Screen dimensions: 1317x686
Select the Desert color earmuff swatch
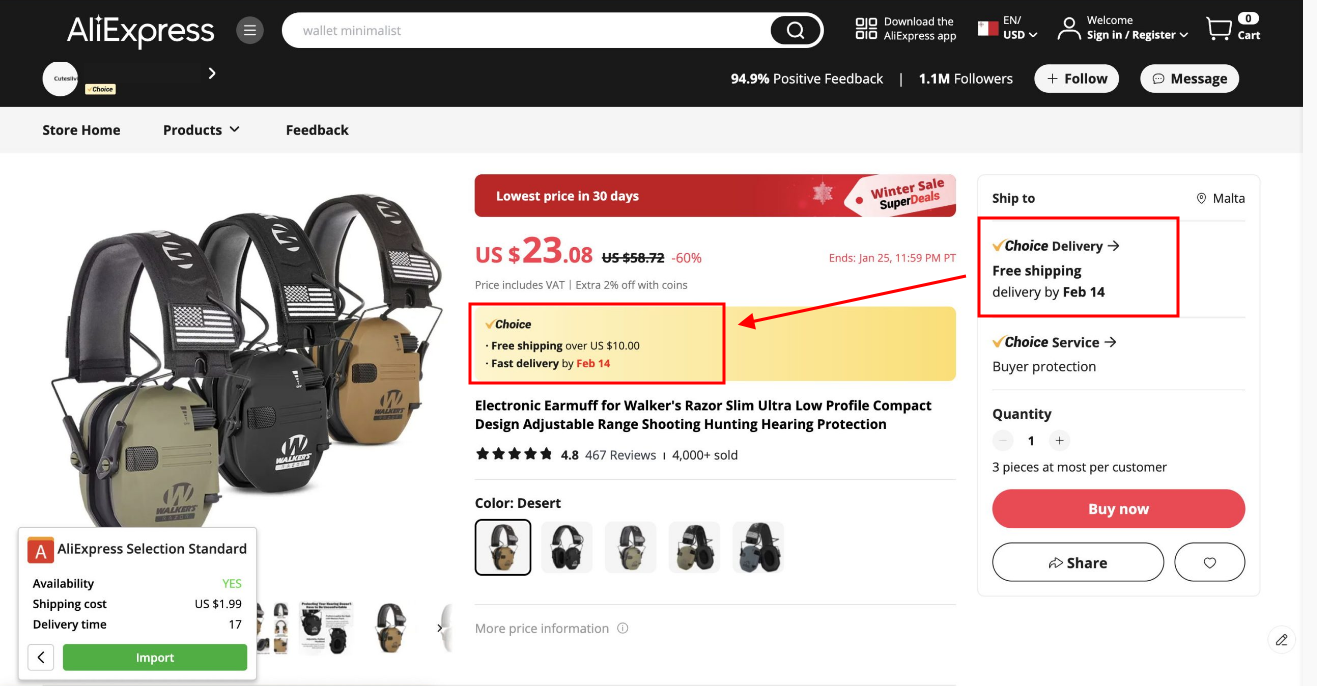tap(503, 547)
